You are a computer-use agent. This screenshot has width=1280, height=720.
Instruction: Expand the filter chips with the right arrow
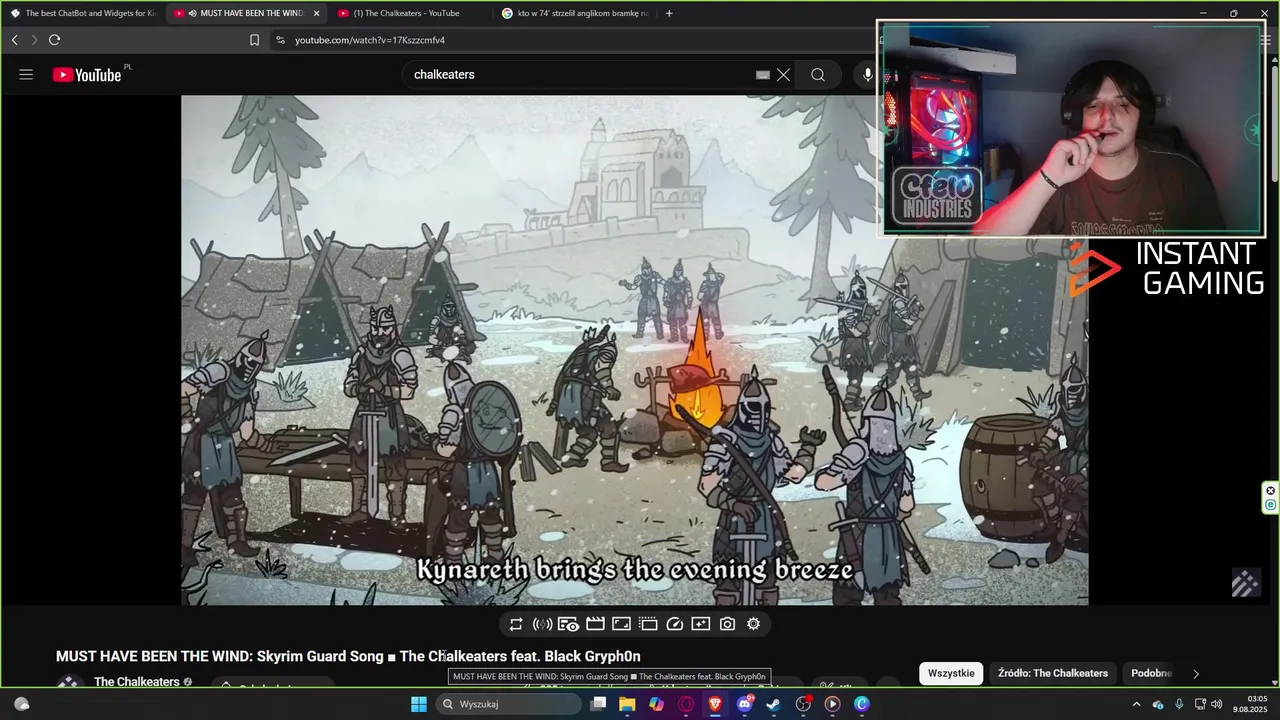click(x=1196, y=674)
